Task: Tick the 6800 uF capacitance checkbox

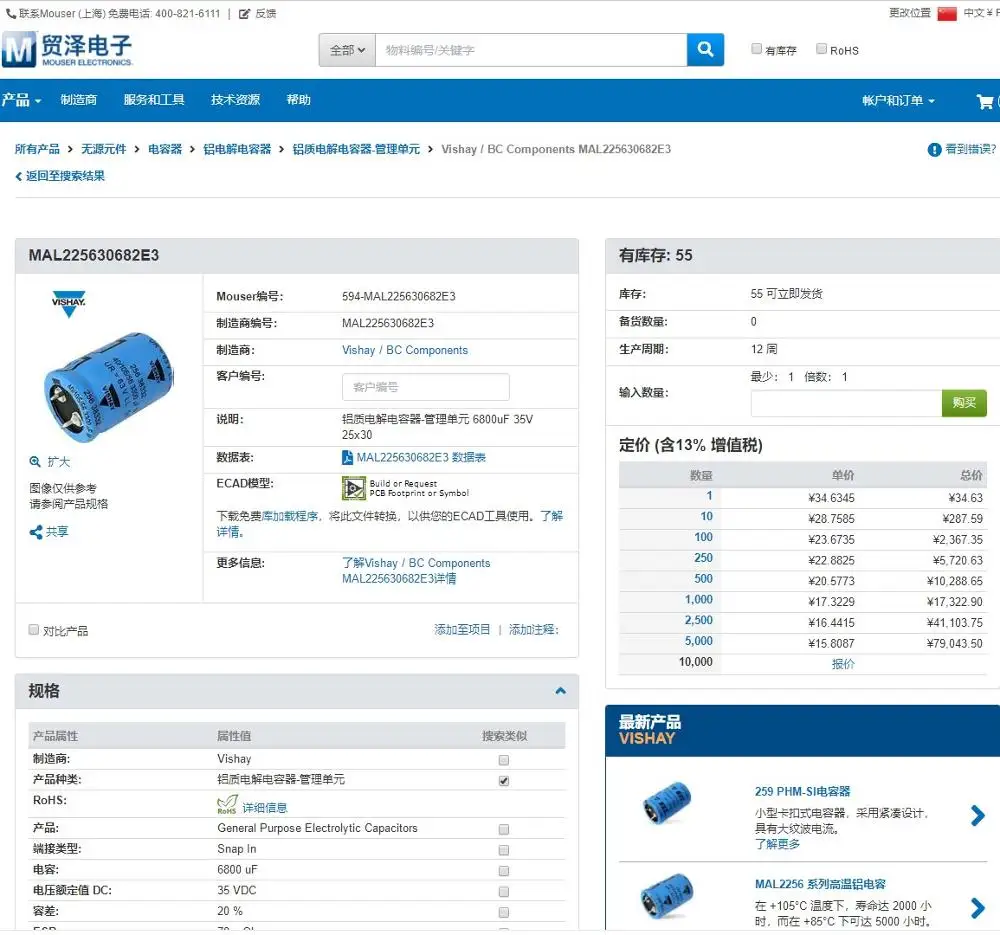Action: tap(504, 871)
